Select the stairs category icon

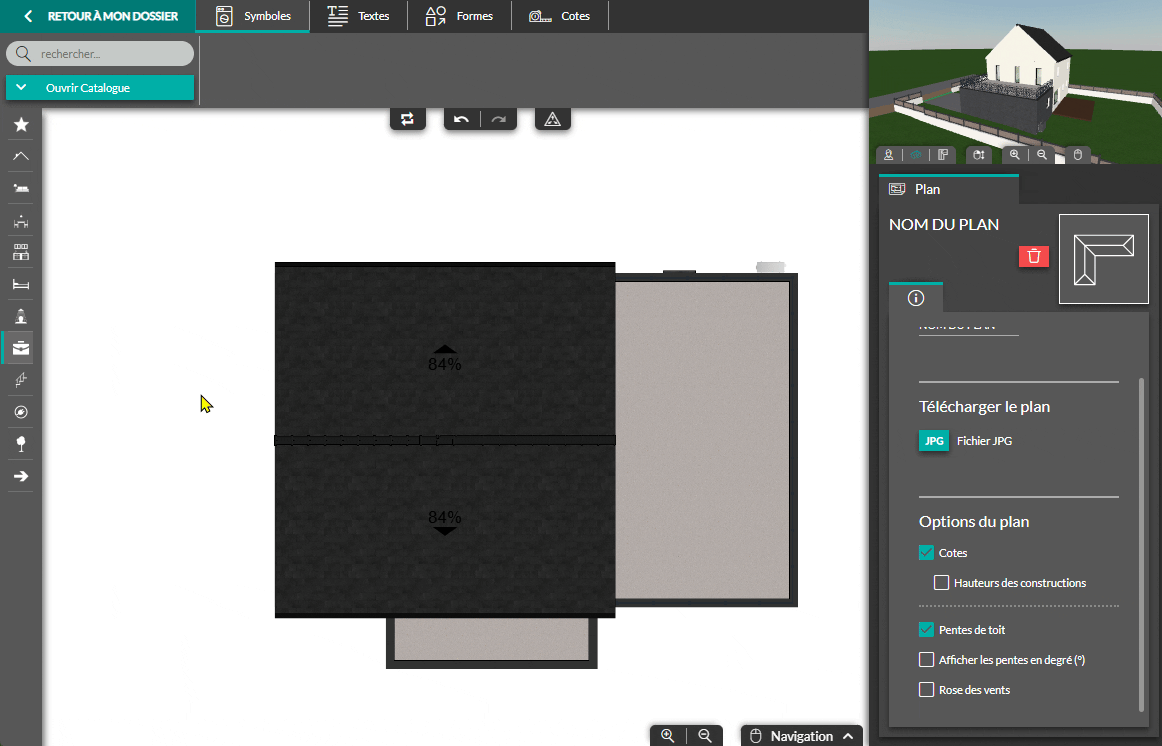tap(21, 380)
